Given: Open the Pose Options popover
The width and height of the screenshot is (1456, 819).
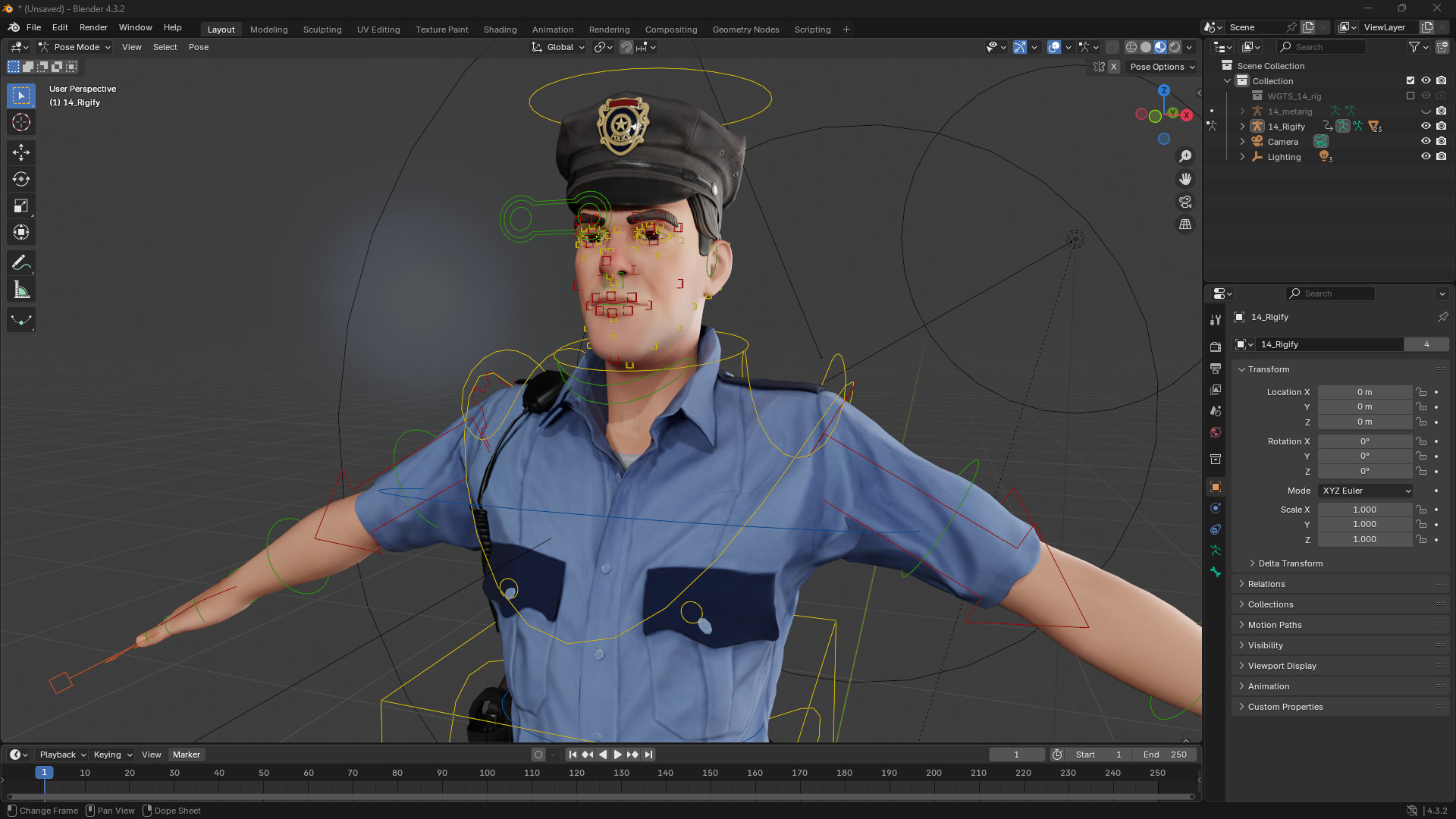Looking at the screenshot, I should (x=1161, y=67).
